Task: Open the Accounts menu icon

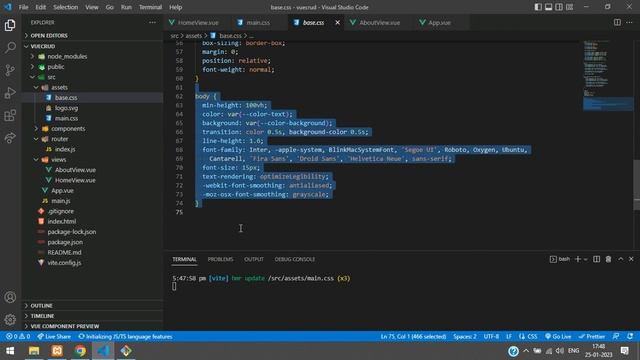Action: [10, 297]
